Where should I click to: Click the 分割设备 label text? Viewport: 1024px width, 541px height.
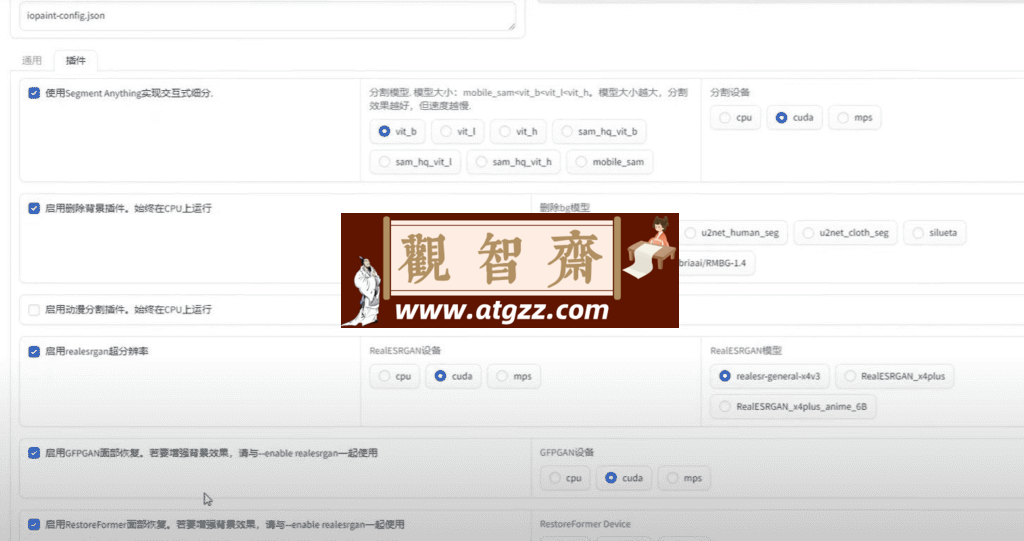pyautogui.click(x=730, y=93)
